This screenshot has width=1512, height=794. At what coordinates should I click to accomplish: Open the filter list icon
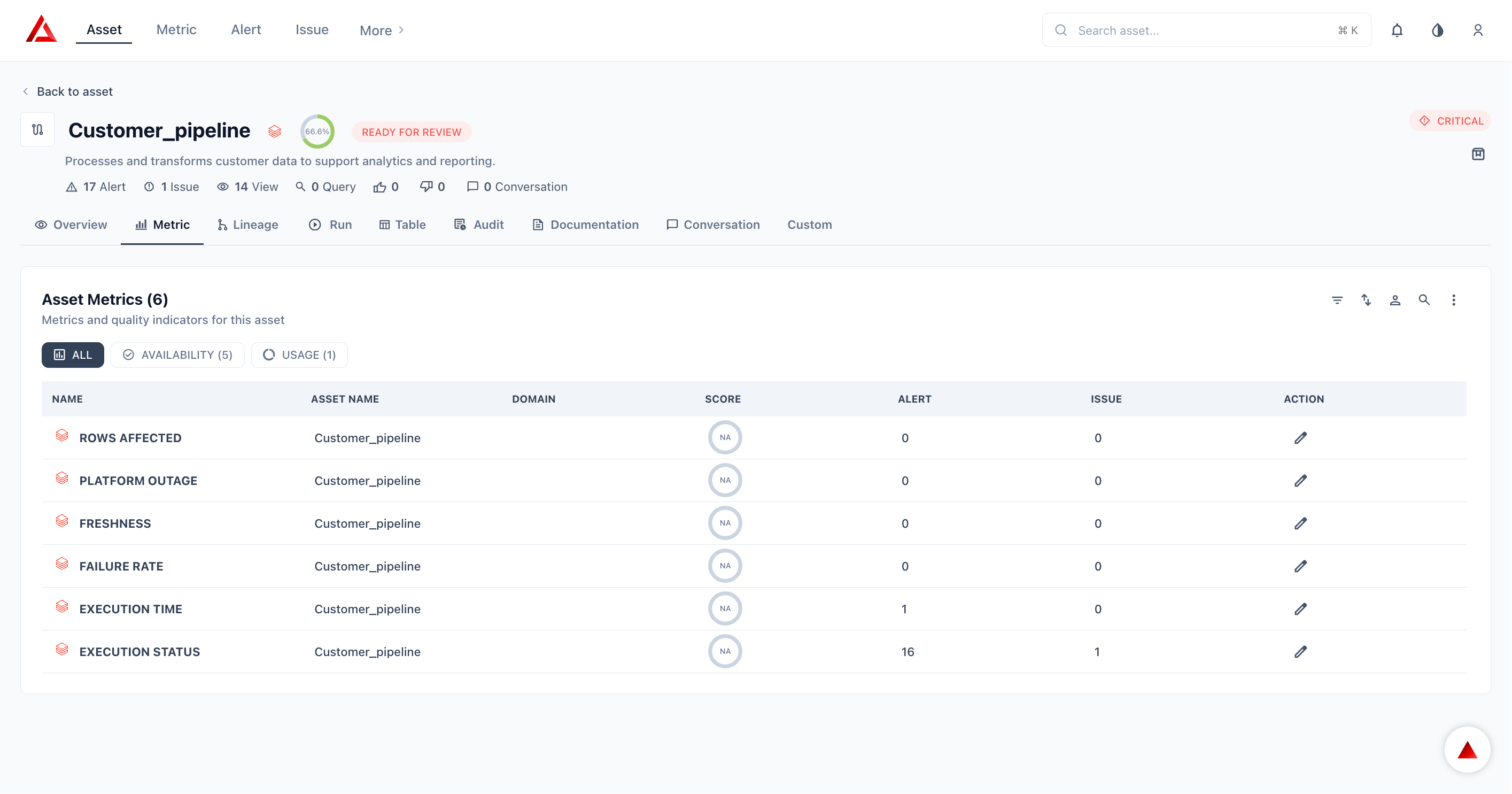1337,300
